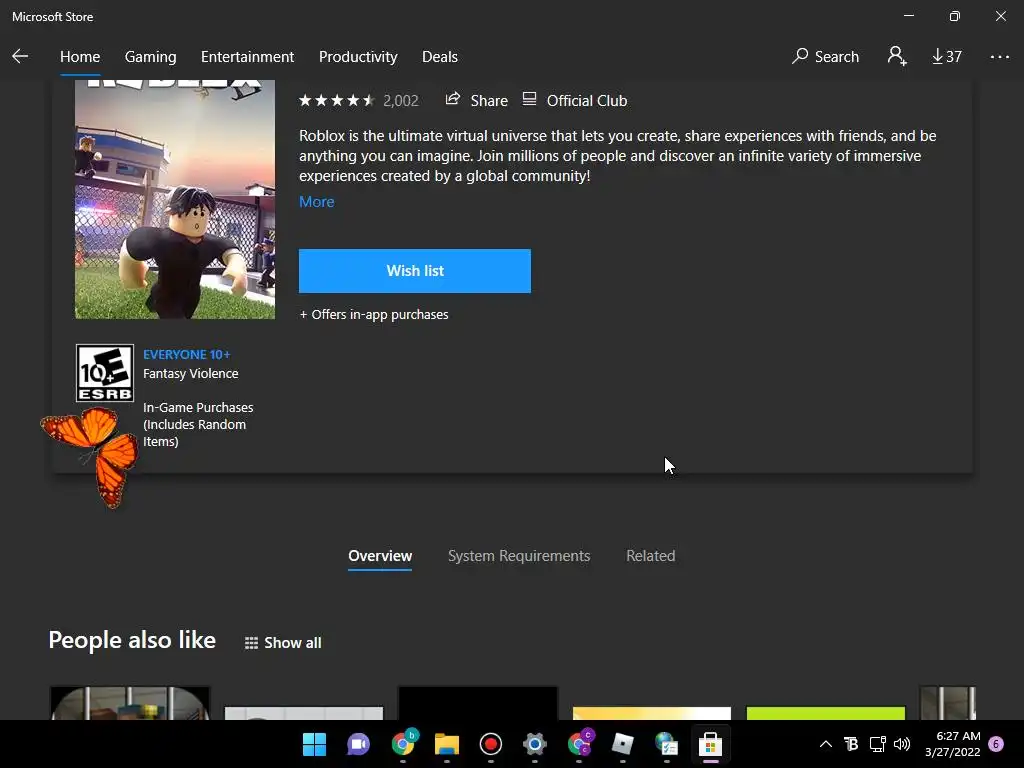Open Roblox taskbar icon
This screenshot has width=1024, height=768.
click(x=622, y=744)
